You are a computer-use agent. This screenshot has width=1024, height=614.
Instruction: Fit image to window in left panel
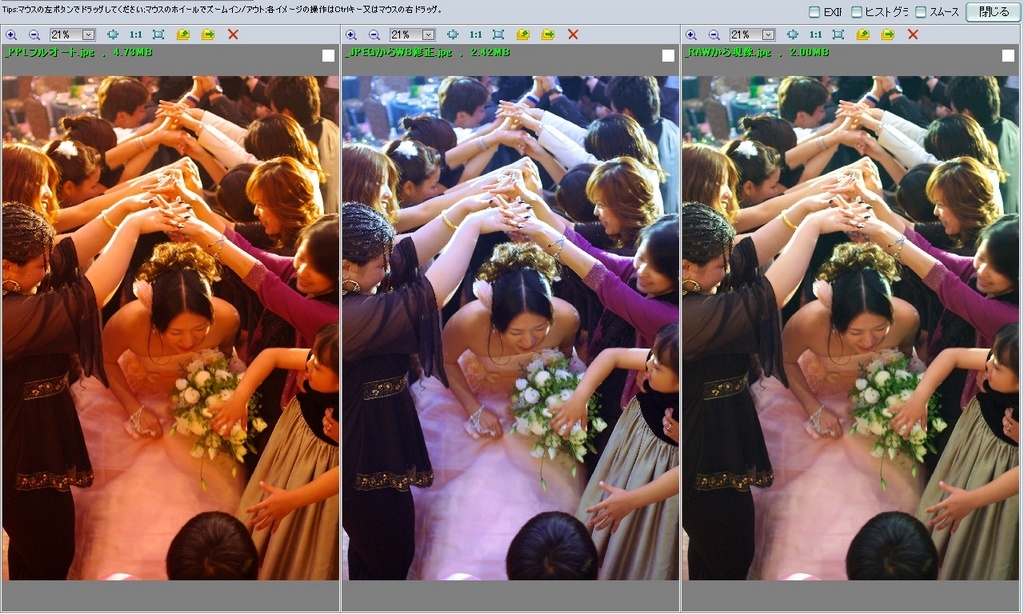(158, 35)
